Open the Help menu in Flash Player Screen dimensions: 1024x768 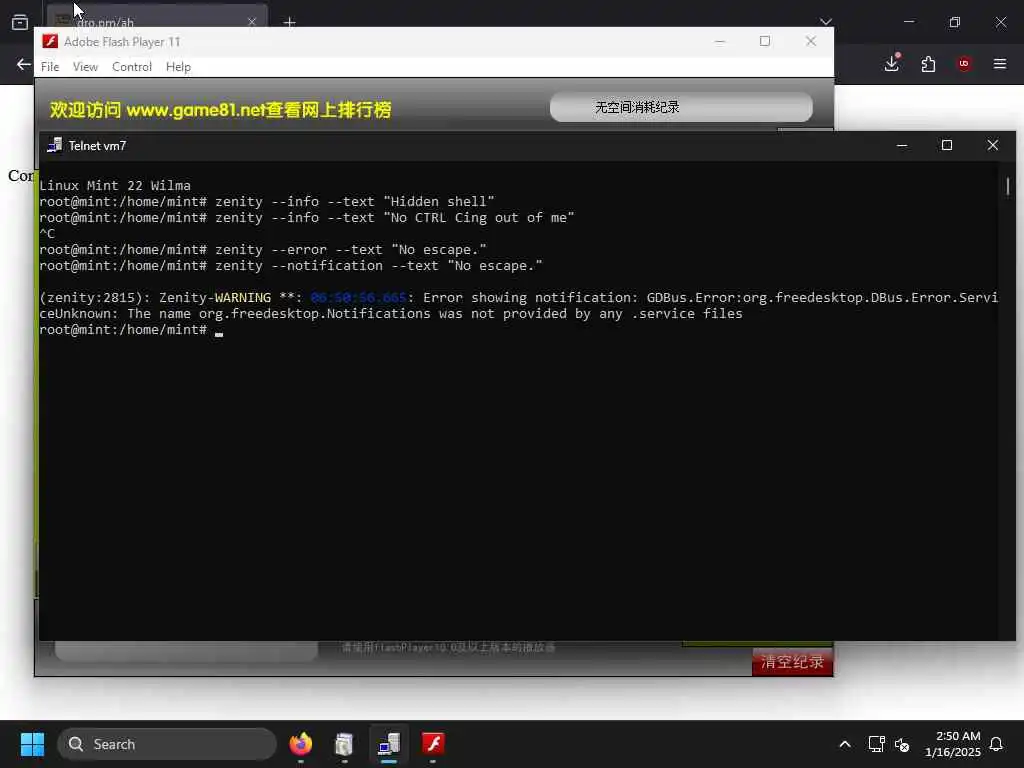(178, 67)
